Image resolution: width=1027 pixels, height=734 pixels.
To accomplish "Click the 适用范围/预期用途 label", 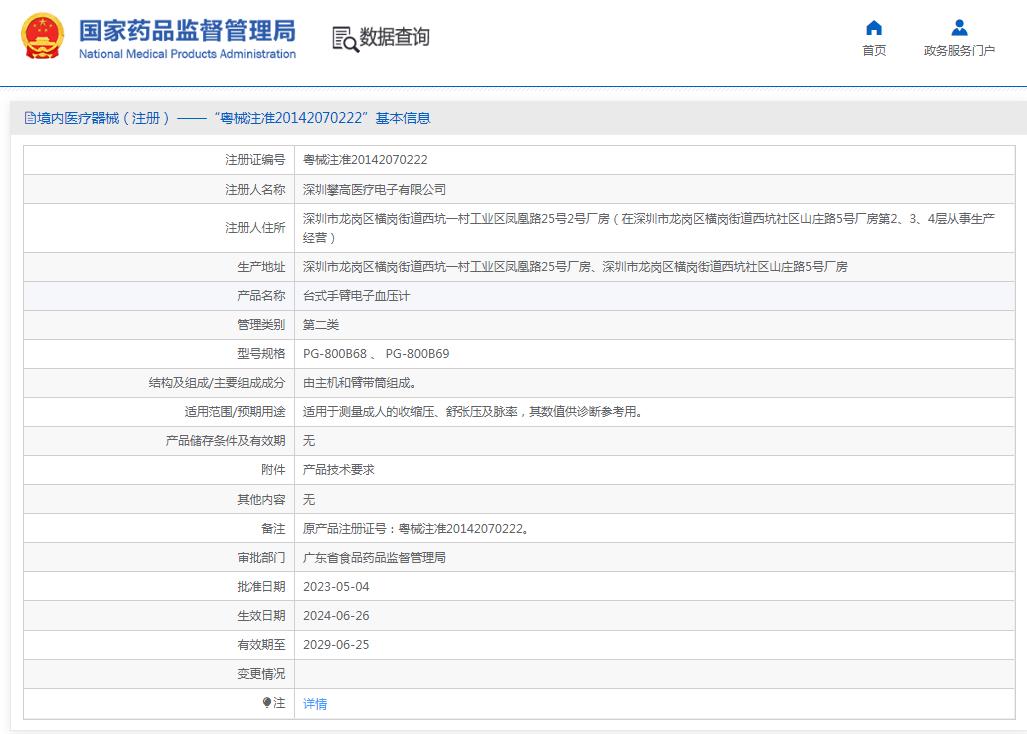I will coord(234,411).
